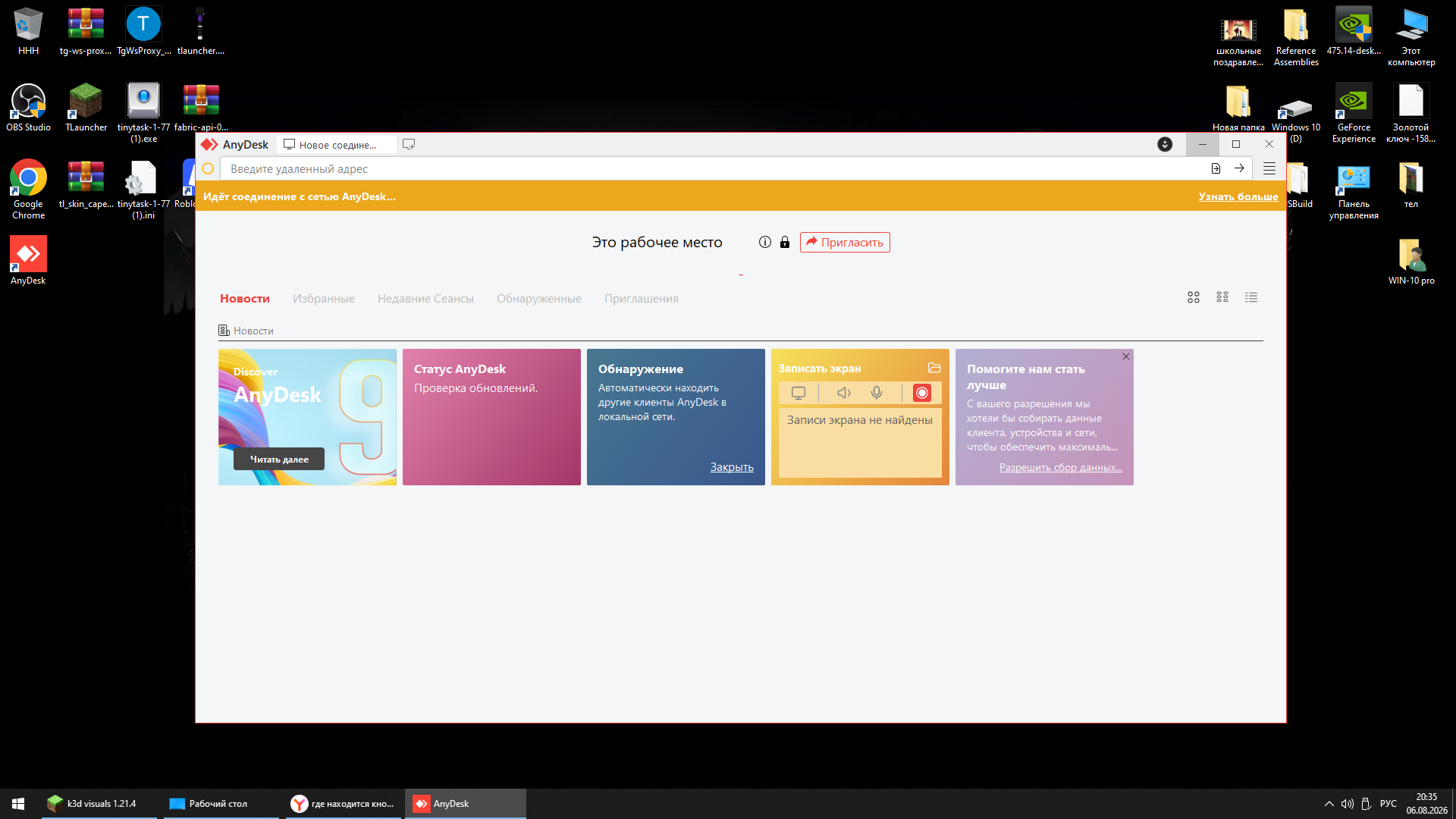Select the Recycle Bin icon labeled HHH
The width and height of the screenshot is (1456, 819).
(29, 31)
